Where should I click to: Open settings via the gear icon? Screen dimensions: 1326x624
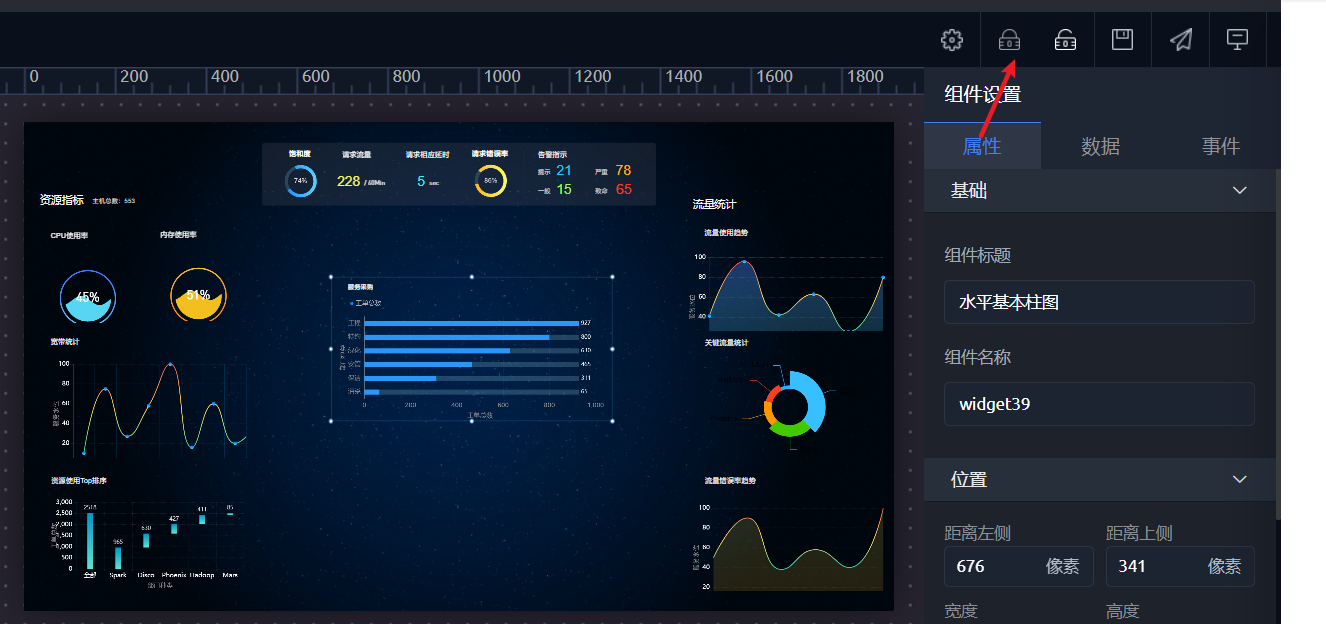(952, 40)
